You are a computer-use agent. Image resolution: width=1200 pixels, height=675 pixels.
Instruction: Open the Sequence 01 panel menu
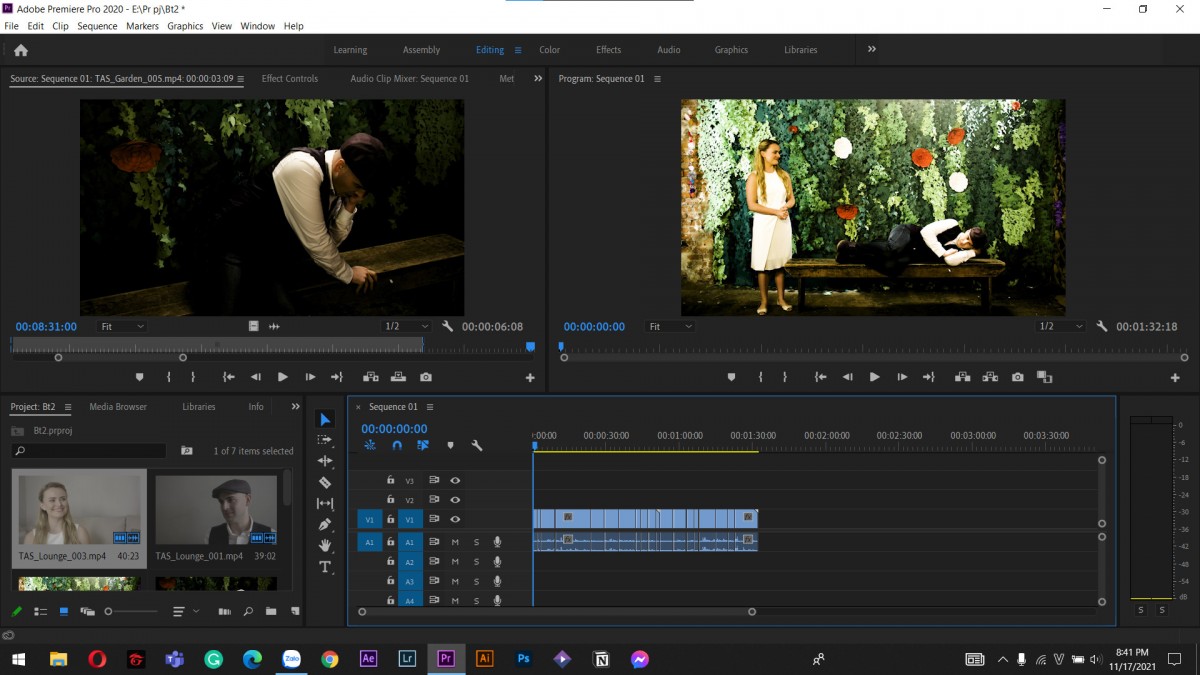click(430, 407)
